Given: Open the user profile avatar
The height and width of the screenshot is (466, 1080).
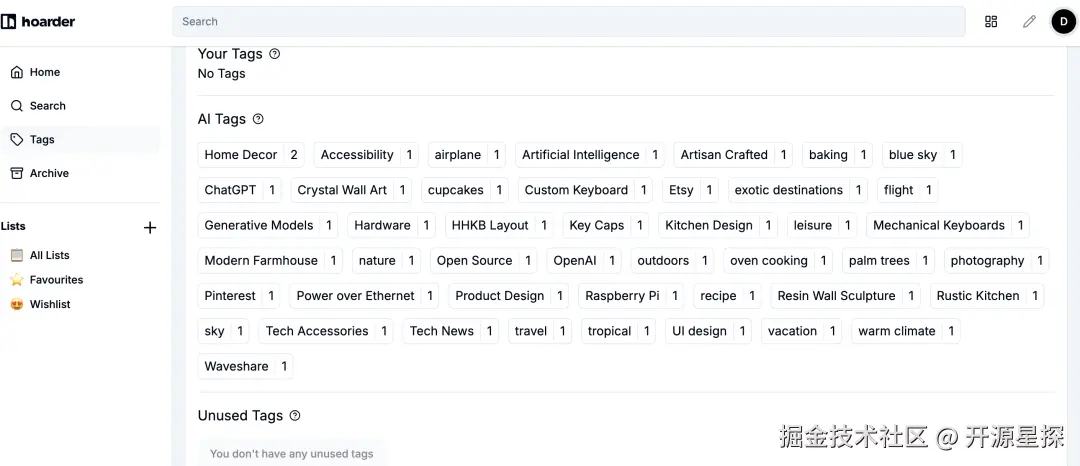Looking at the screenshot, I should coord(1063,21).
